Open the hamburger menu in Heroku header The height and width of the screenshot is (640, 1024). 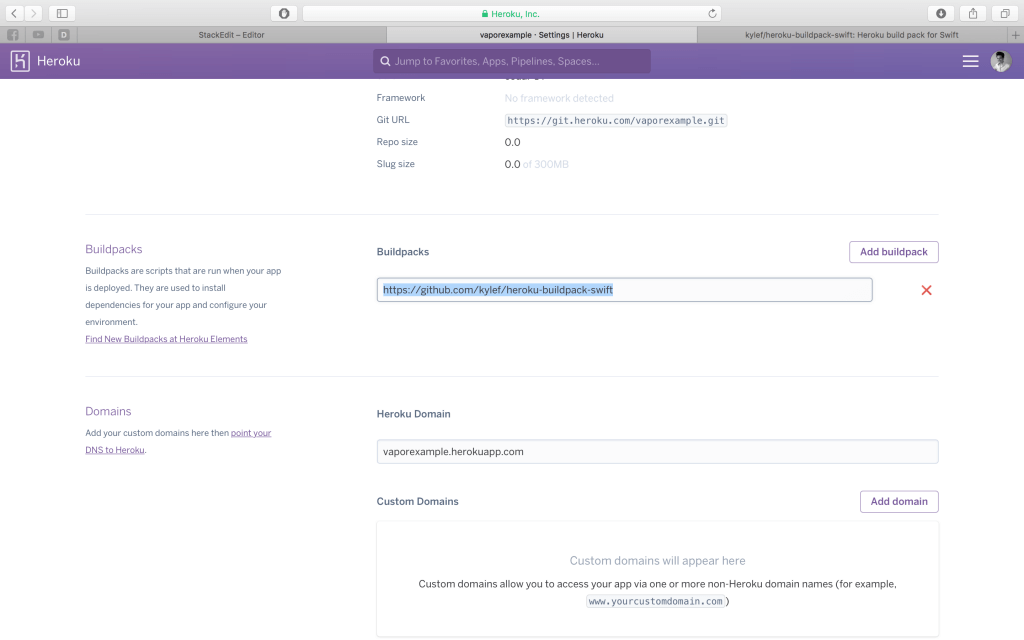tap(970, 61)
